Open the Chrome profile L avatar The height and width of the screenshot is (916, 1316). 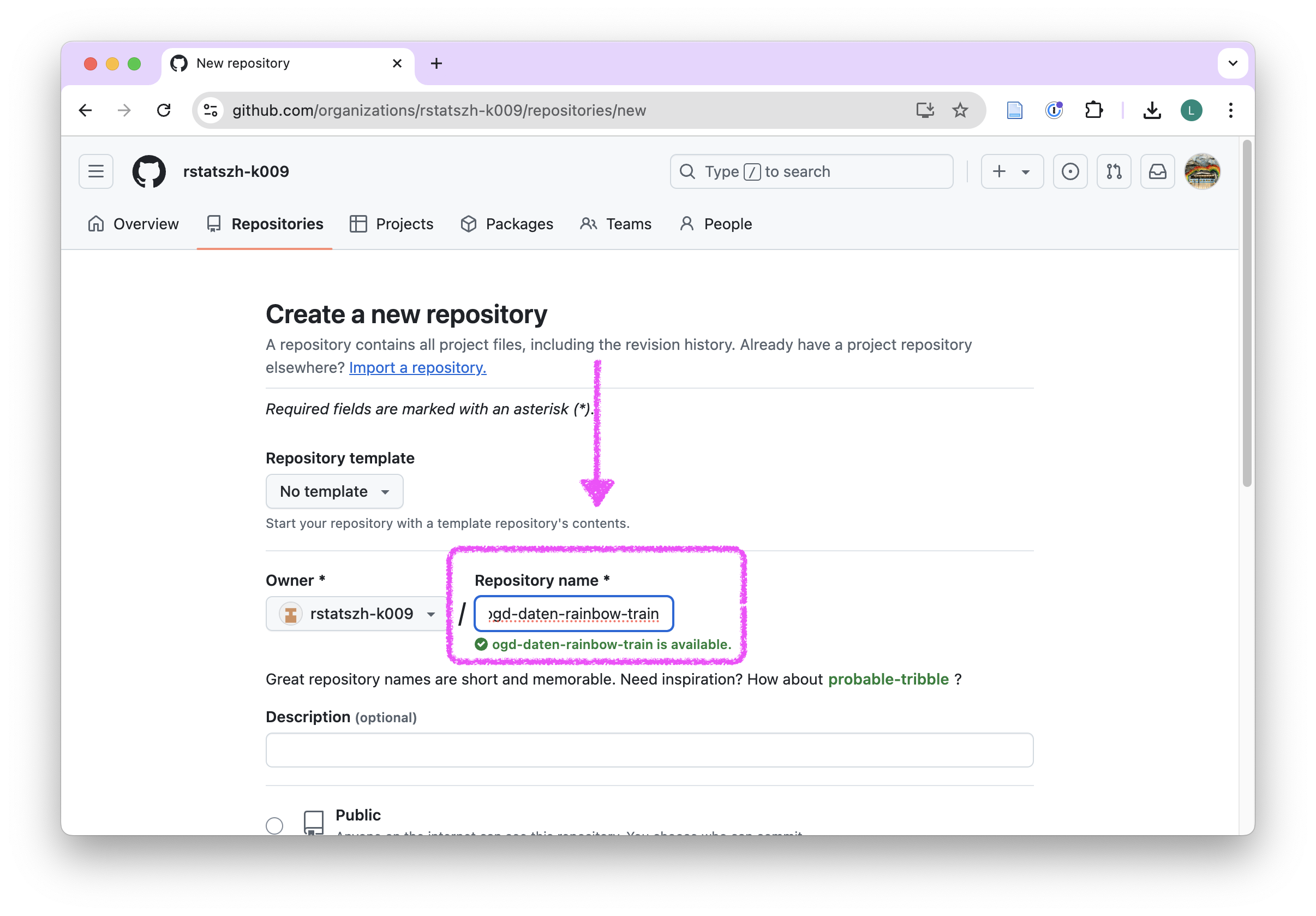click(1191, 110)
